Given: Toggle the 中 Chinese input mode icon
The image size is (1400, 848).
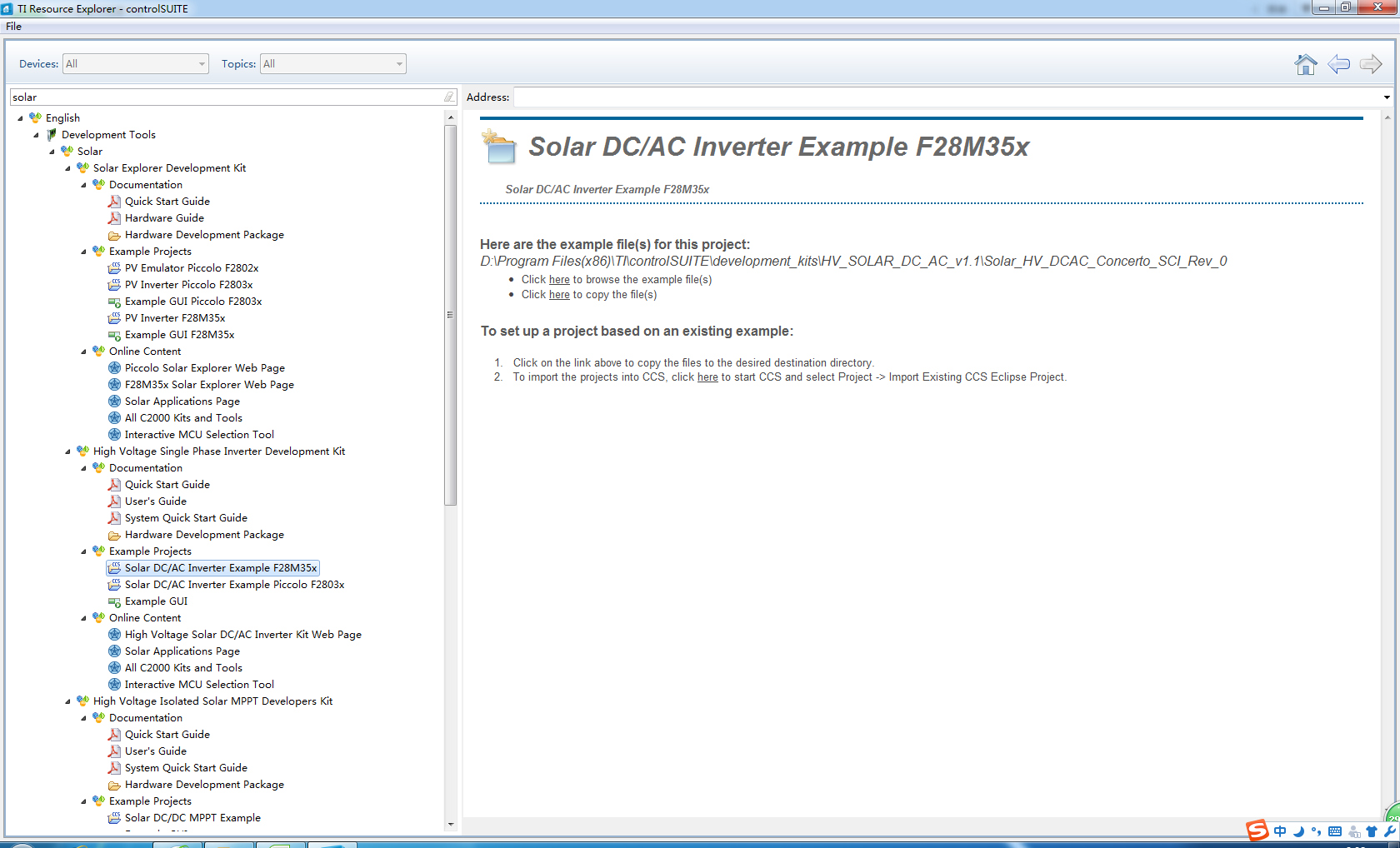Looking at the screenshot, I should [x=1280, y=831].
